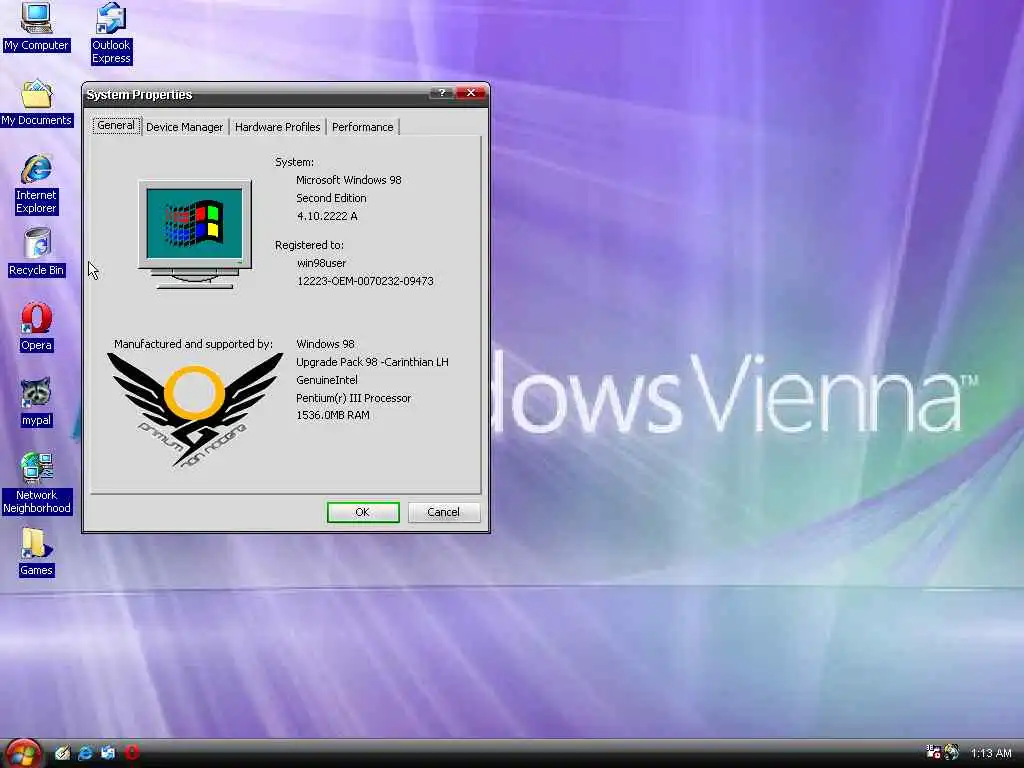Click the Manufactured and supported by label

(193, 344)
